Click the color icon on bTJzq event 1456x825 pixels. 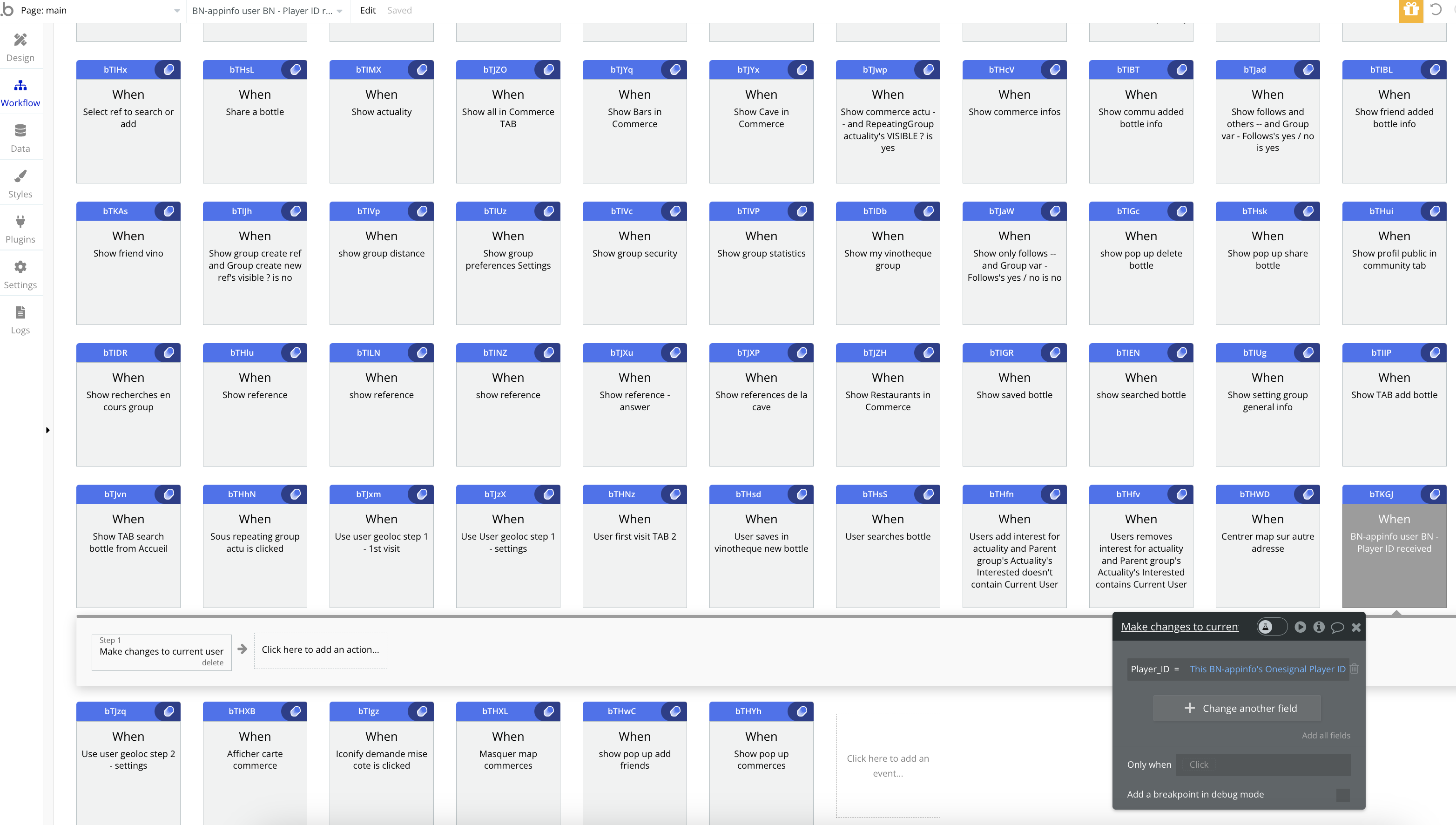[x=169, y=712]
